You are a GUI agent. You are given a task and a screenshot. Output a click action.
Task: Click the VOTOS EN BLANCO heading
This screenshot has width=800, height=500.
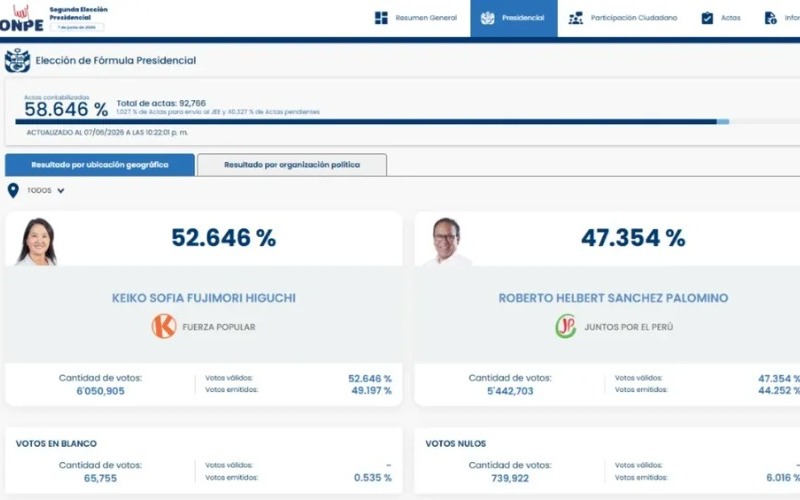[56, 443]
